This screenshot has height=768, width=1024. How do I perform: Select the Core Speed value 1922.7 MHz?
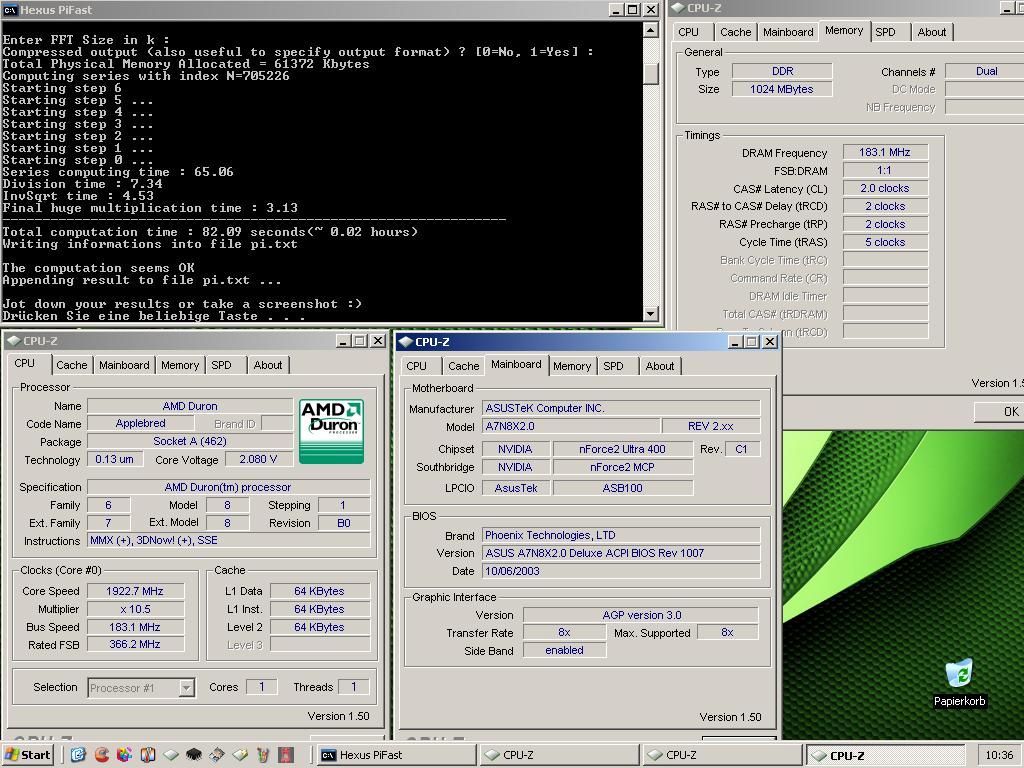coord(135,591)
